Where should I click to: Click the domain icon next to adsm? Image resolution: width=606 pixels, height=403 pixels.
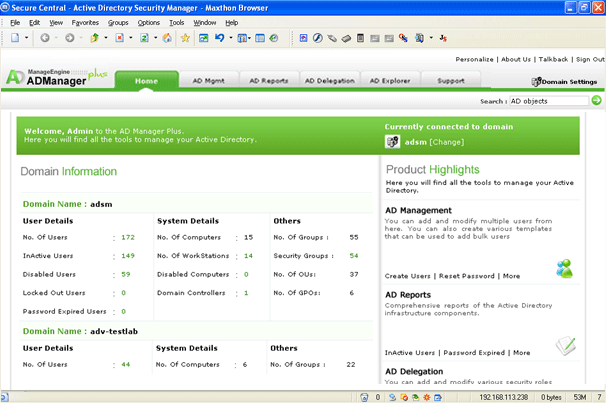click(392, 141)
